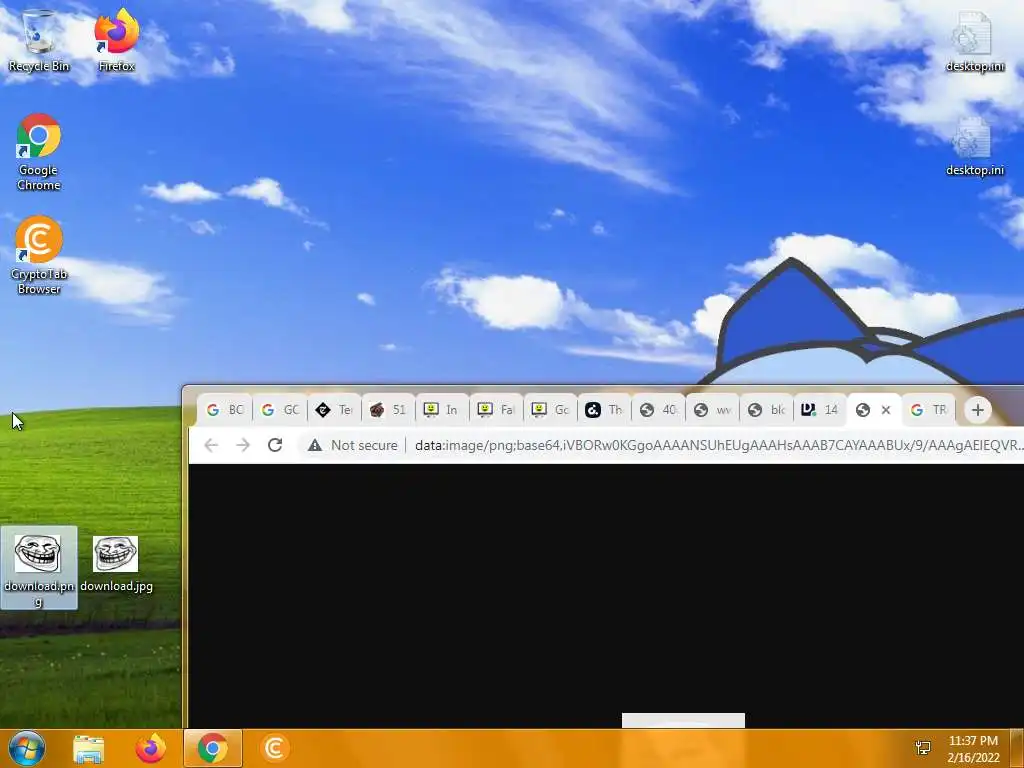
Task: Switch to the 'blc' tab in Chrome
Action: pyautogui.click(x=767, y=410)
